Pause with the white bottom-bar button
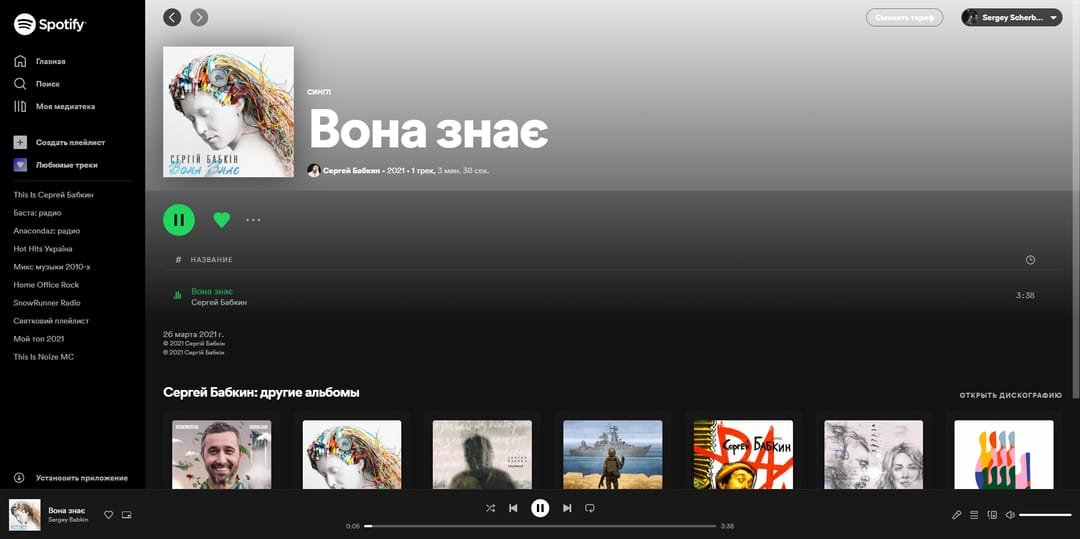Image resolution: width=1080 pixels, height=539 pixels. coord(540,508)
